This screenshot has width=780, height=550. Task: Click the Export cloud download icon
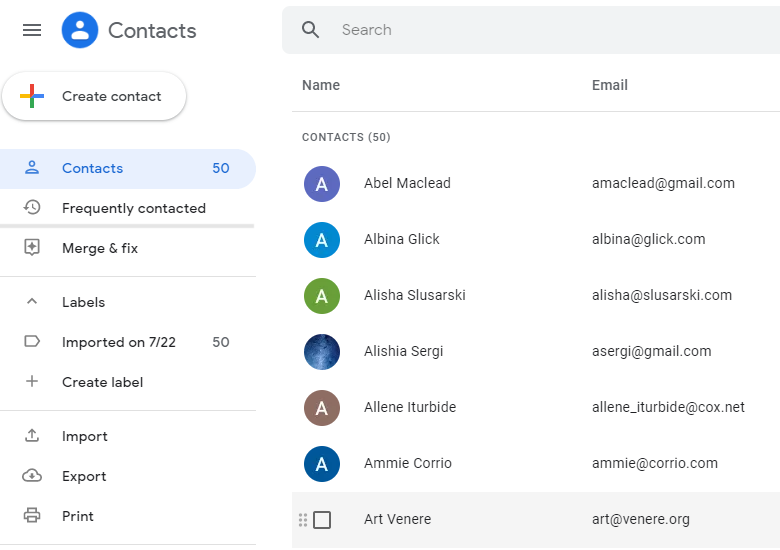pyautogui.click(x=32, y=476)
